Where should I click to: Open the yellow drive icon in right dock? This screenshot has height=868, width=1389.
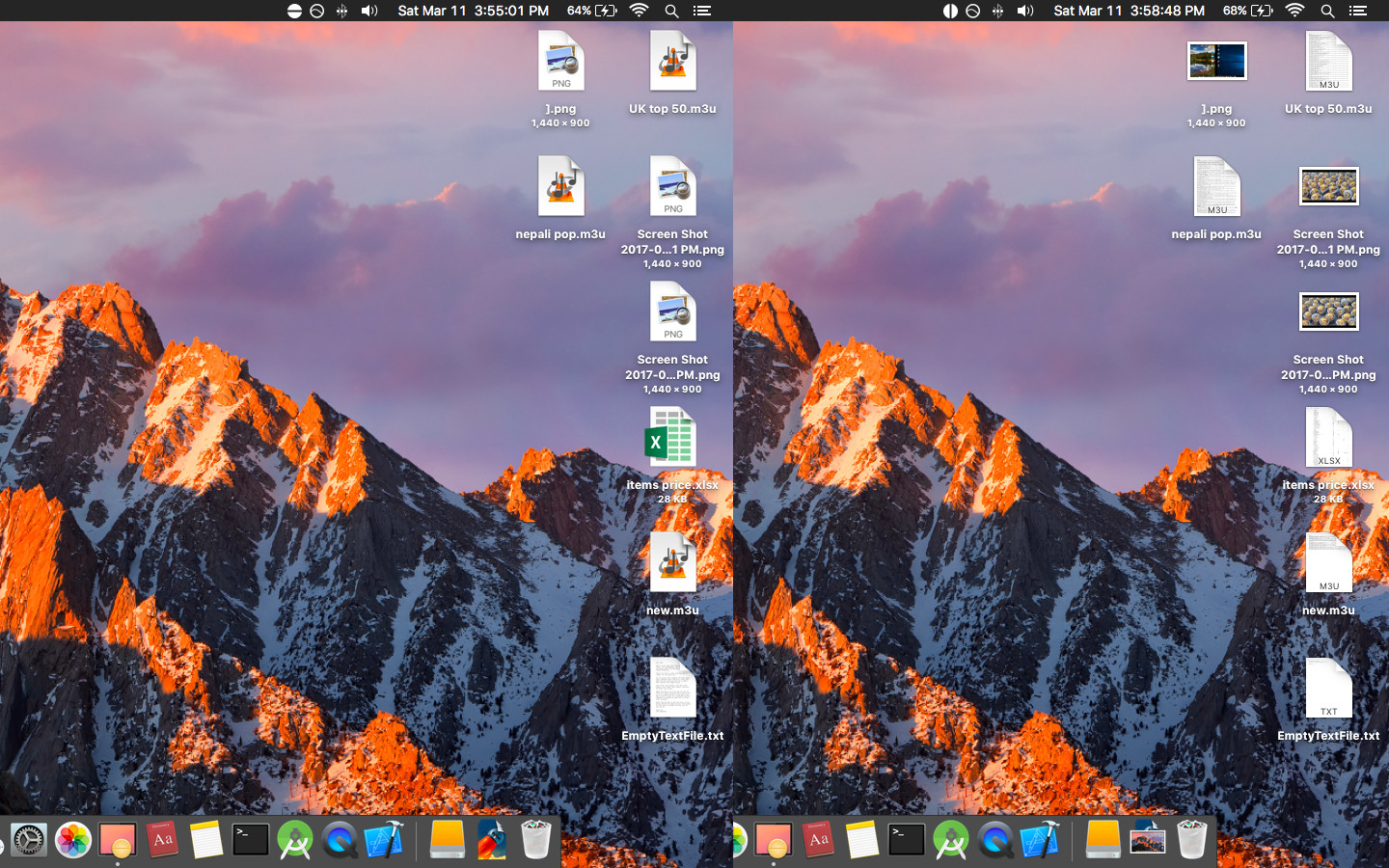pos(1103,840)
